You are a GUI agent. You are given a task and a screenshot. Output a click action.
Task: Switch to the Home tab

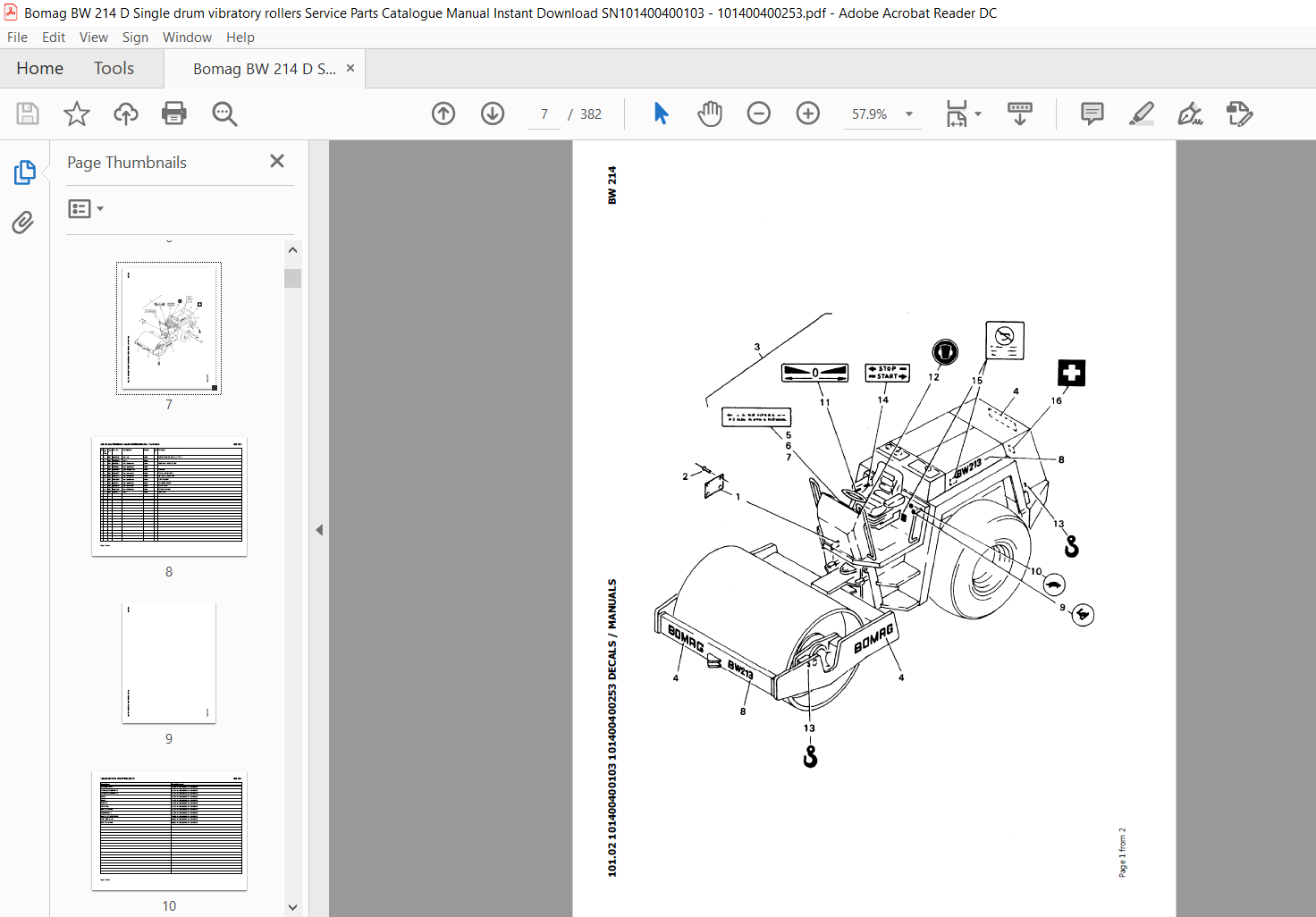pyautogui.click(x=40, y=69)
